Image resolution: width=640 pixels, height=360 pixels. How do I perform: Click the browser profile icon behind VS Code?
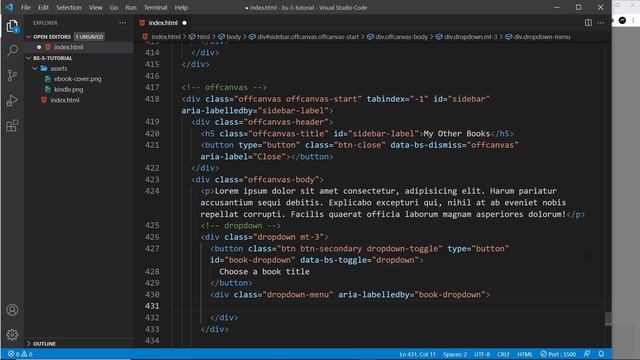click(622, 20)
